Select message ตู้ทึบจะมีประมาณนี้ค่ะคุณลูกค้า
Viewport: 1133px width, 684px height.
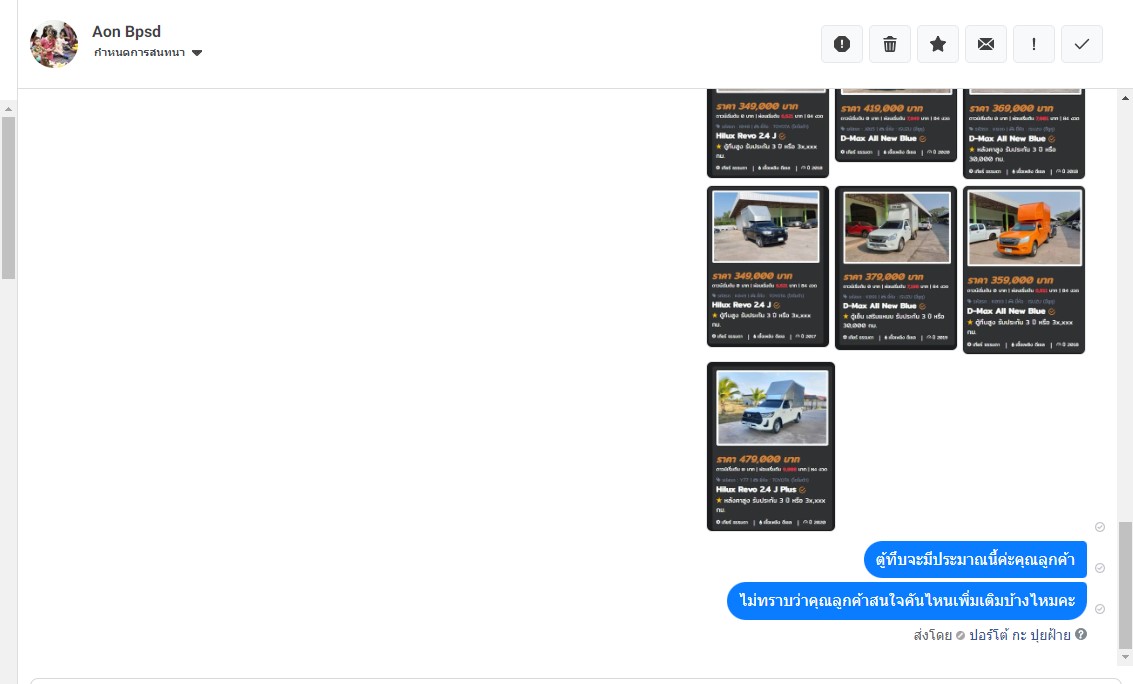pyautogui.click(x=975, y=559)
